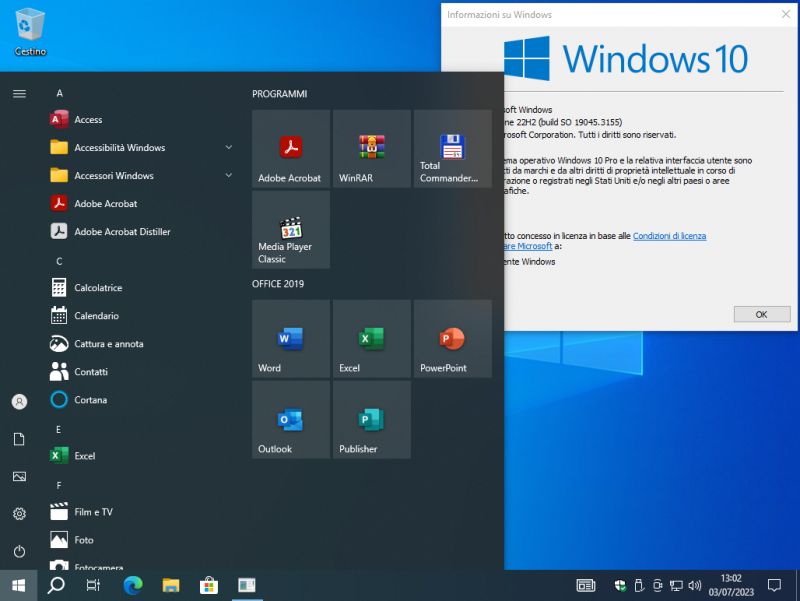Open Windows Security tray icon
The width and height of the screenshot is (800, 601).
point(620,585)
